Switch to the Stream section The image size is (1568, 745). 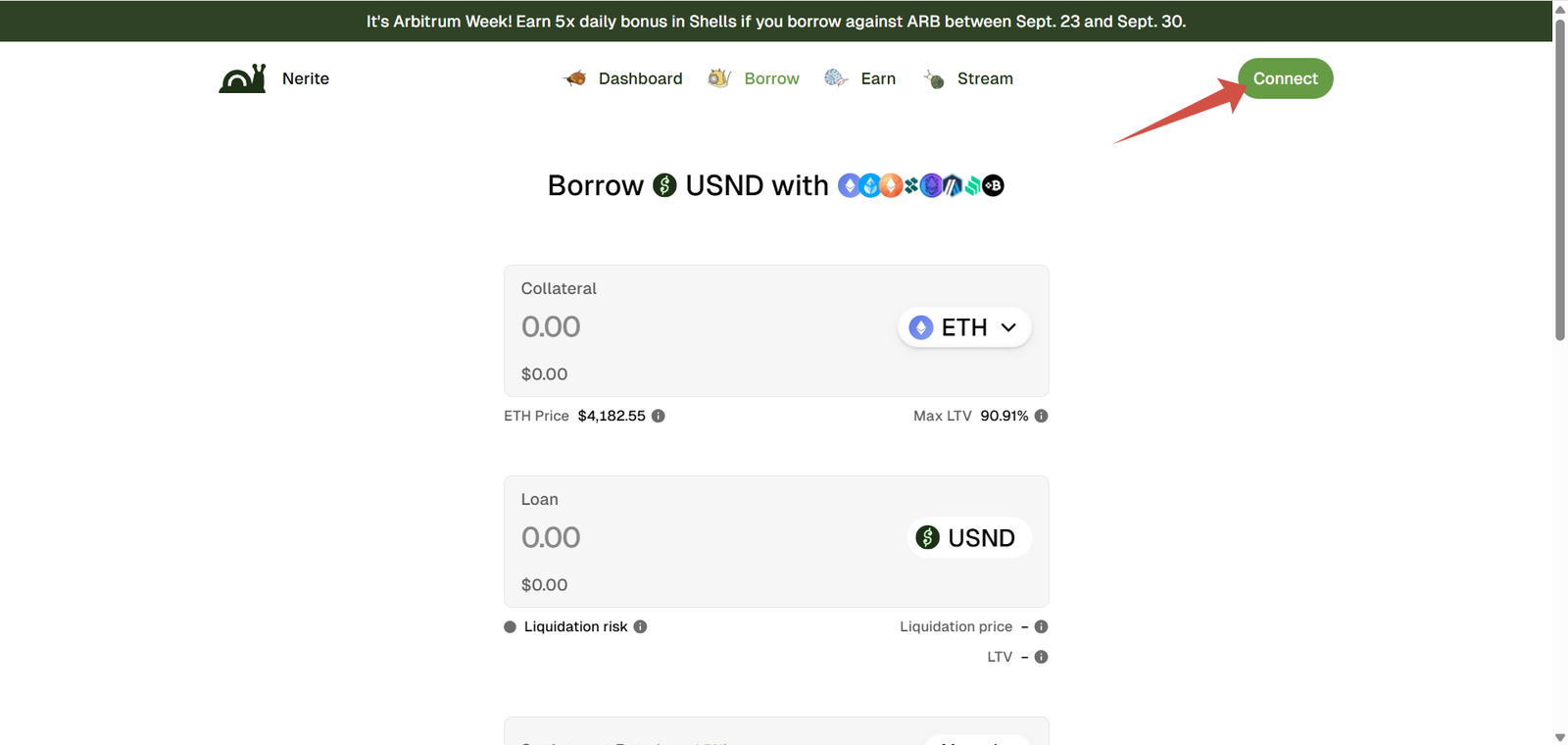click(984, 78)
